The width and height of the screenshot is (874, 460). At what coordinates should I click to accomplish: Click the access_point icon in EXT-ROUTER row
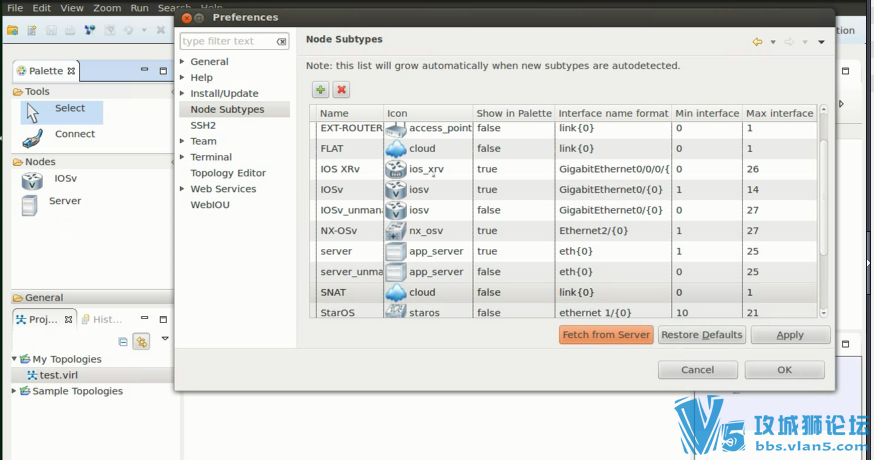[x=396, y=129]
